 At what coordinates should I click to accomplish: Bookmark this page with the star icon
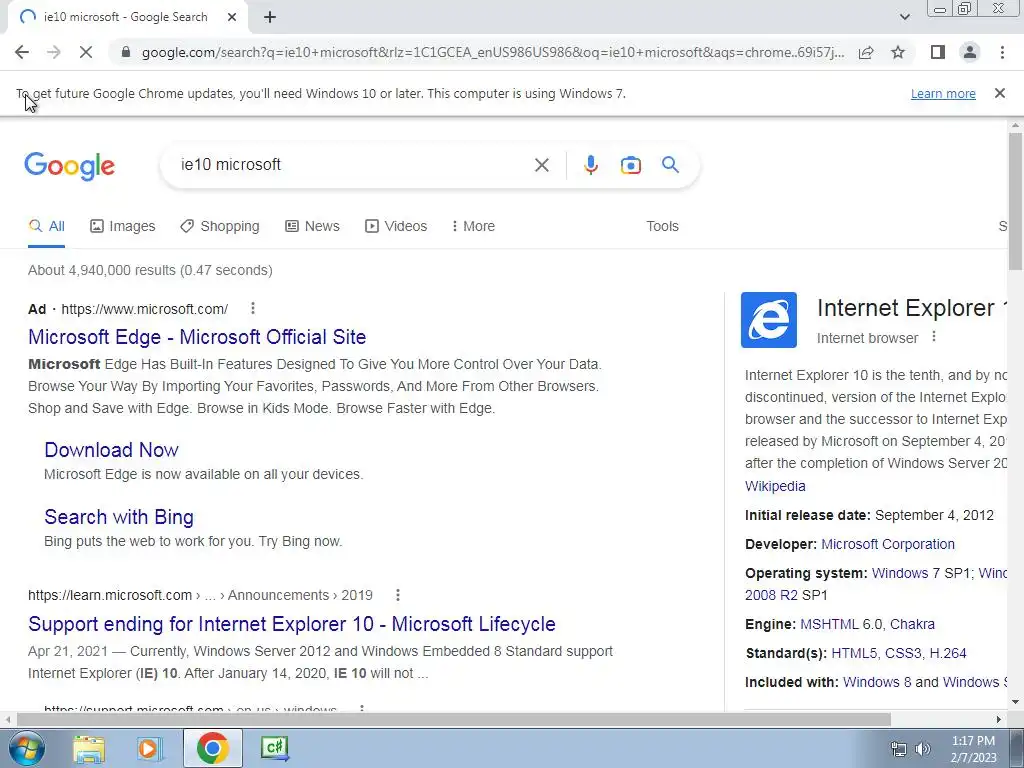pyautogui.click(x=898, y=52)
